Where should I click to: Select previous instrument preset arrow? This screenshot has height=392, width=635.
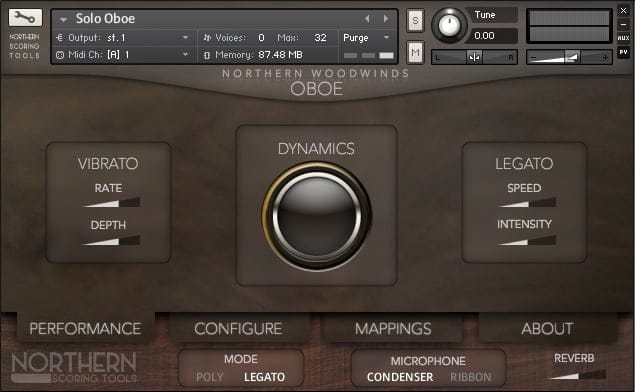pos(367,19)
